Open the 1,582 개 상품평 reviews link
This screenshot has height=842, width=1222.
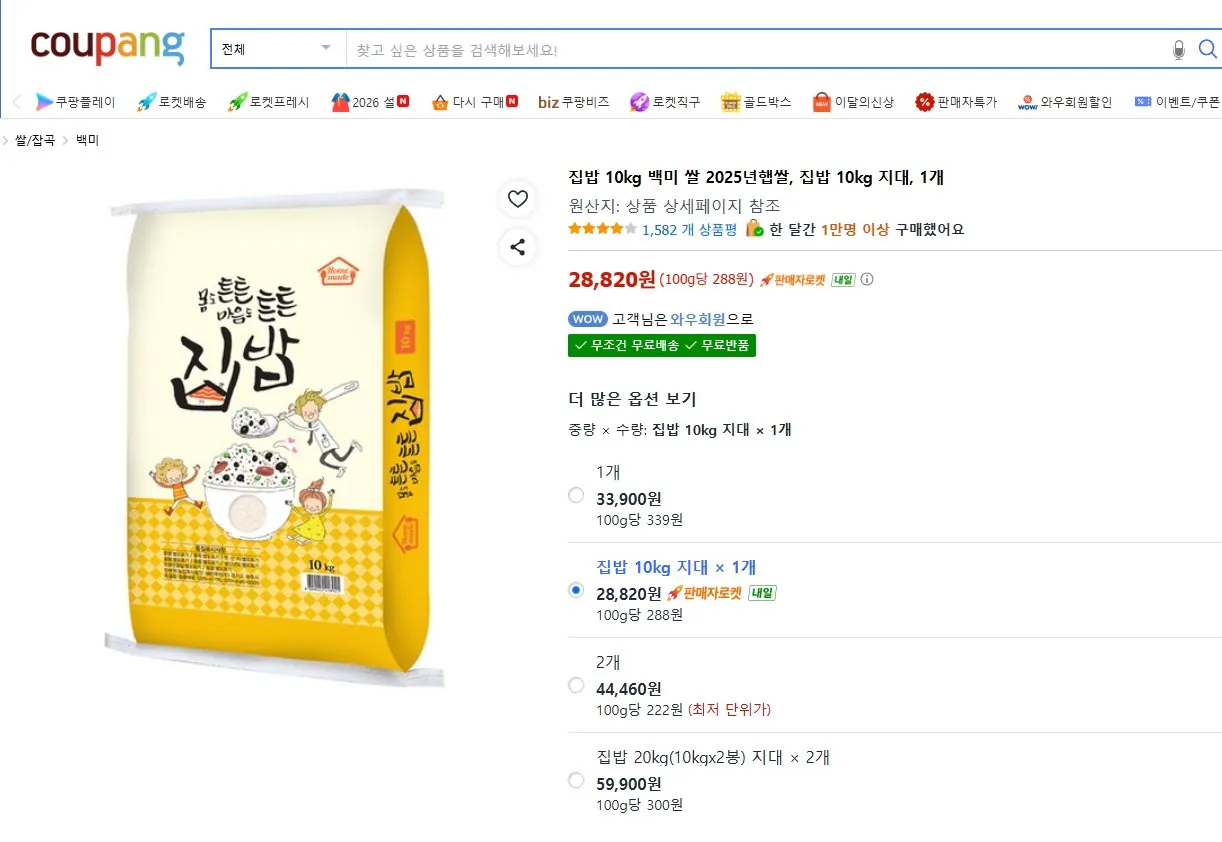click(693, 227)
